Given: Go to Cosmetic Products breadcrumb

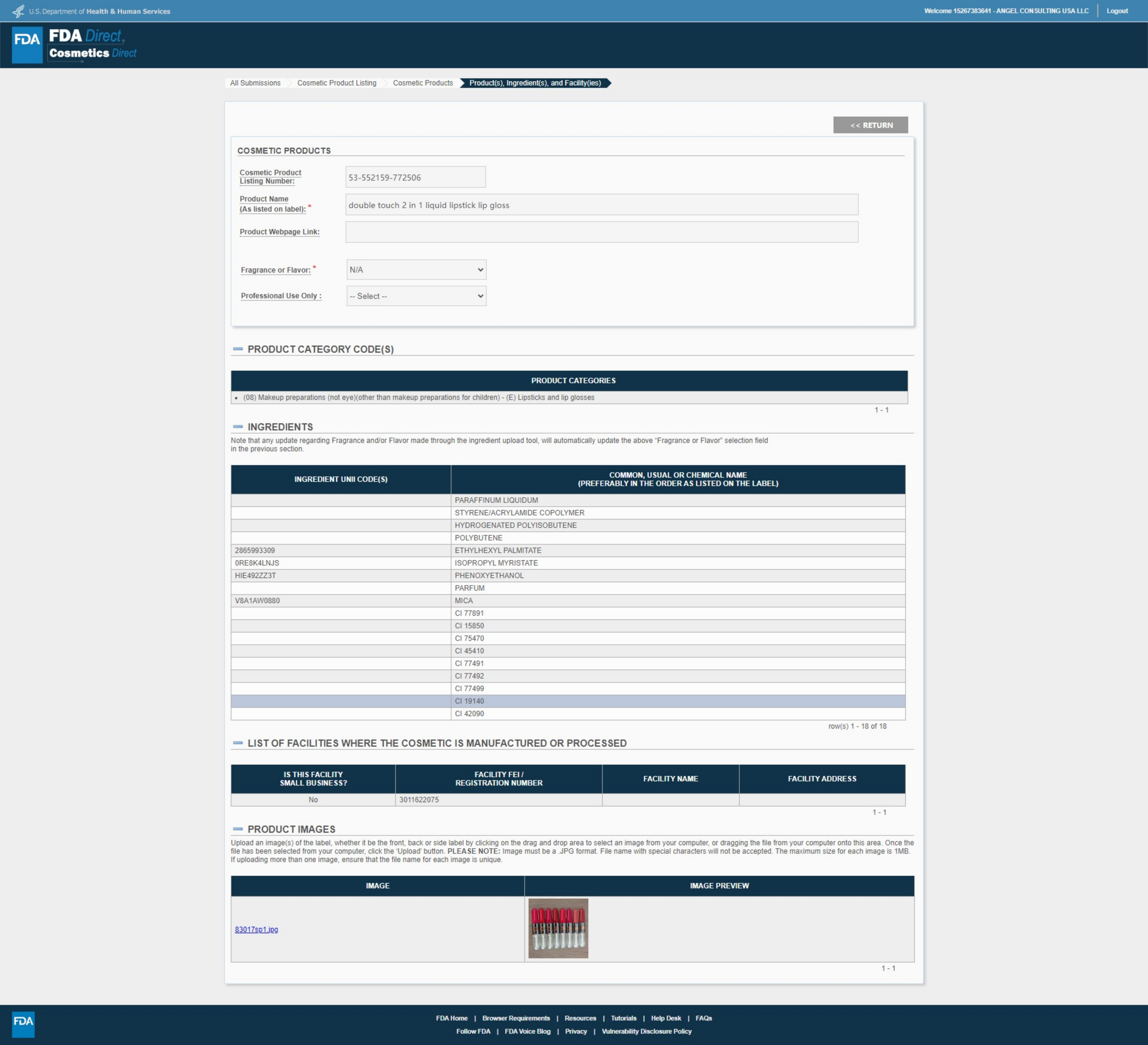Looking at the screenshot, I should pos(422,83).
